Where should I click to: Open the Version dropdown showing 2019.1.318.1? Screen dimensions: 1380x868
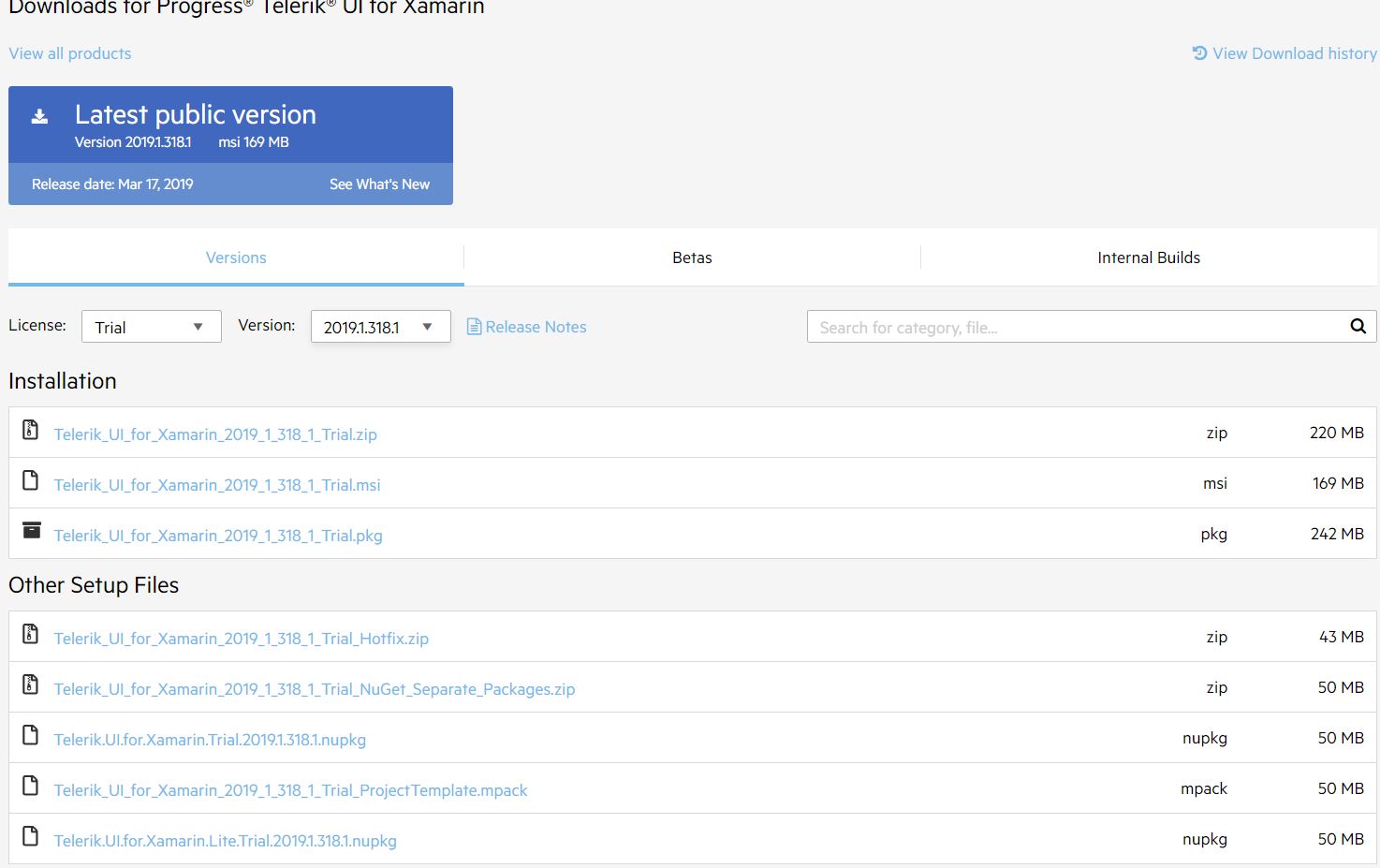point(380,327)
